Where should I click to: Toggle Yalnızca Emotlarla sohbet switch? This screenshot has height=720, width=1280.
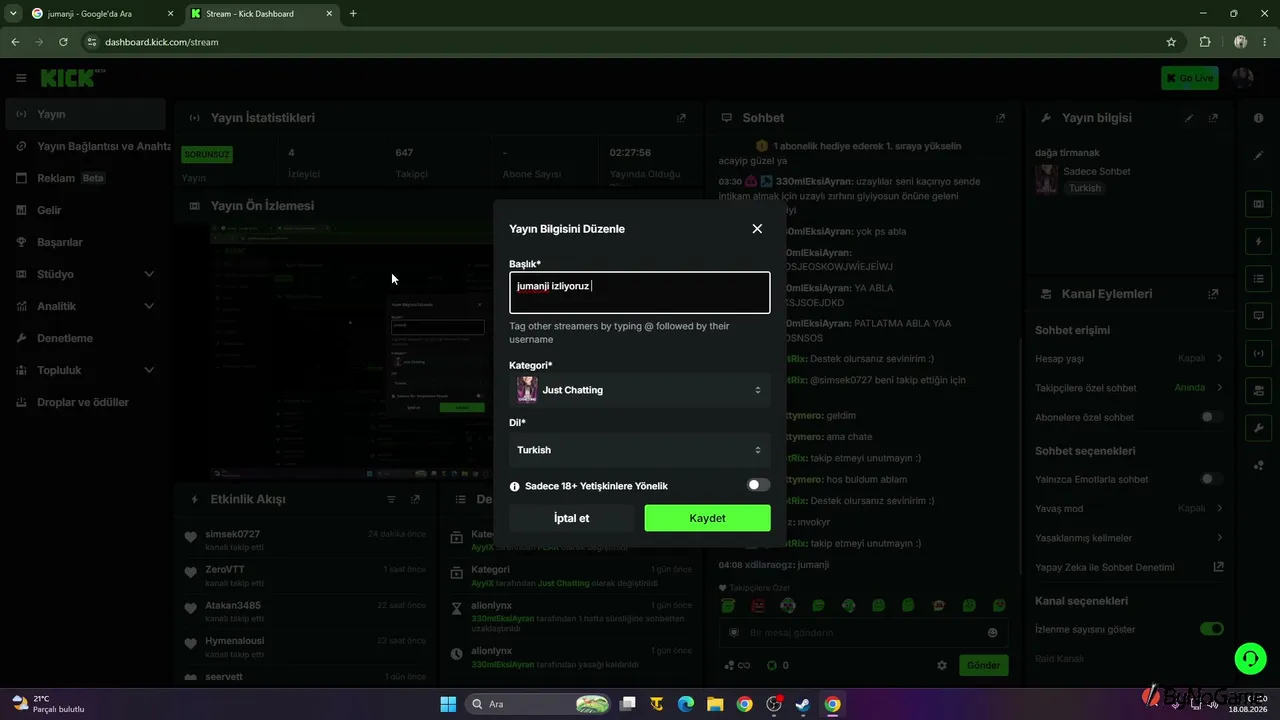coord(1211,479)
